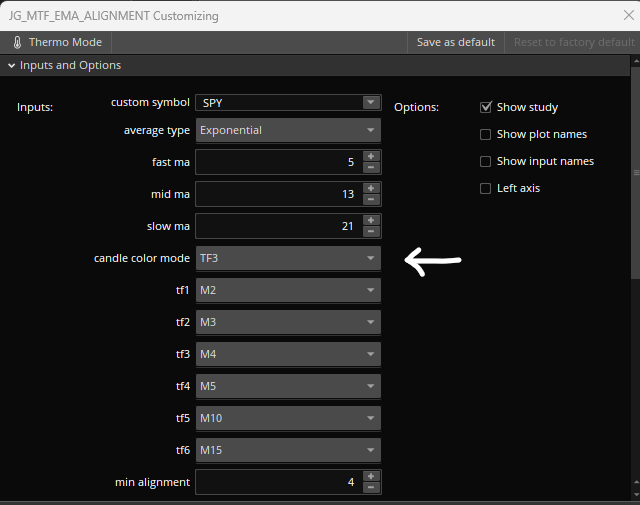Increase the min alignment value
The image size is (640, 505).
coord(371,476)
